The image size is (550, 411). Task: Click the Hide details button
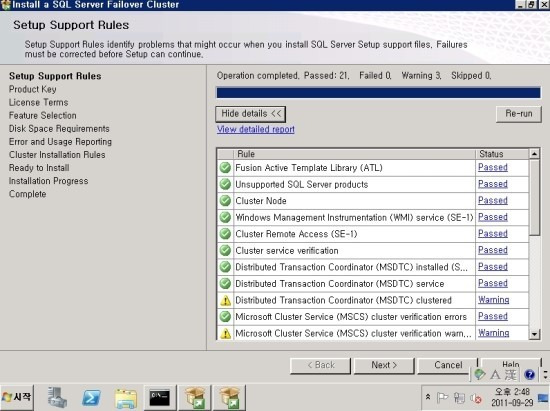[x=251, y=114]
